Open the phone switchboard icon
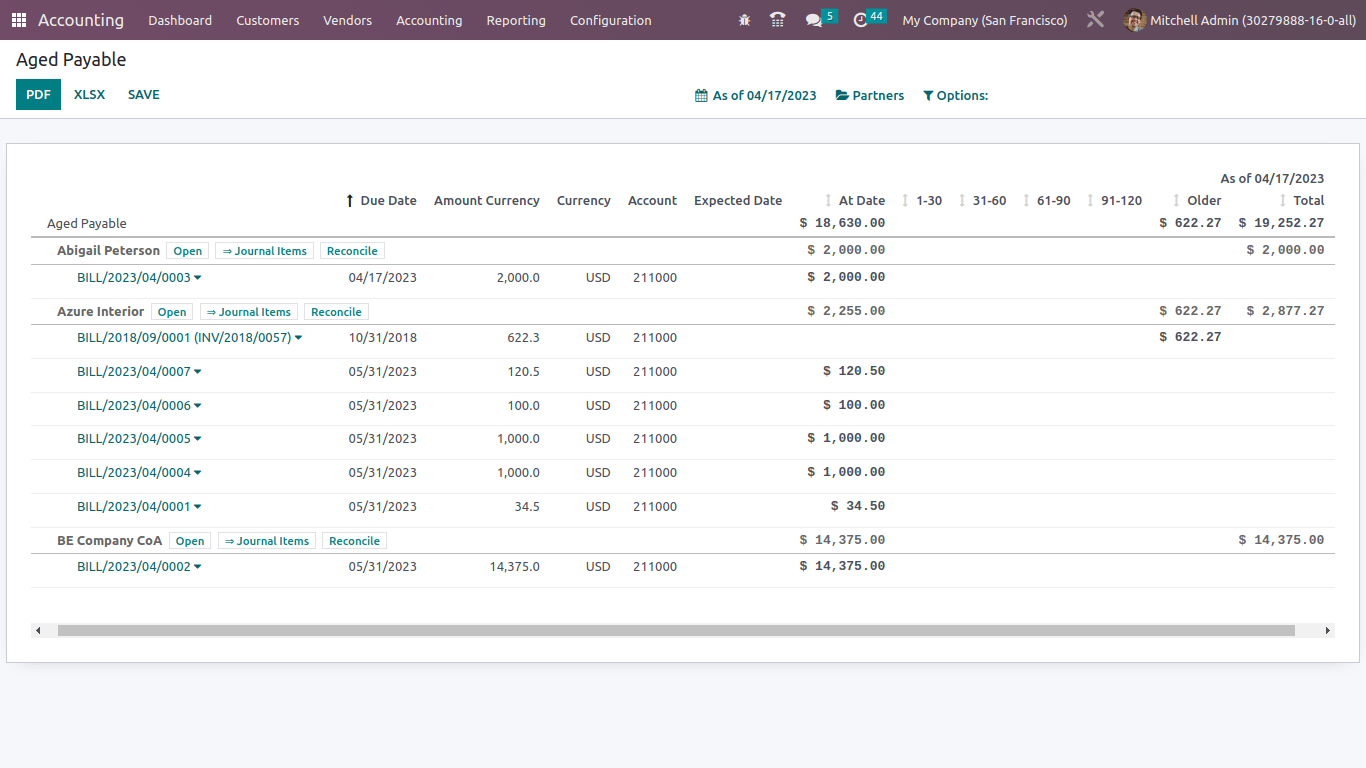 (x=778, y=20)
